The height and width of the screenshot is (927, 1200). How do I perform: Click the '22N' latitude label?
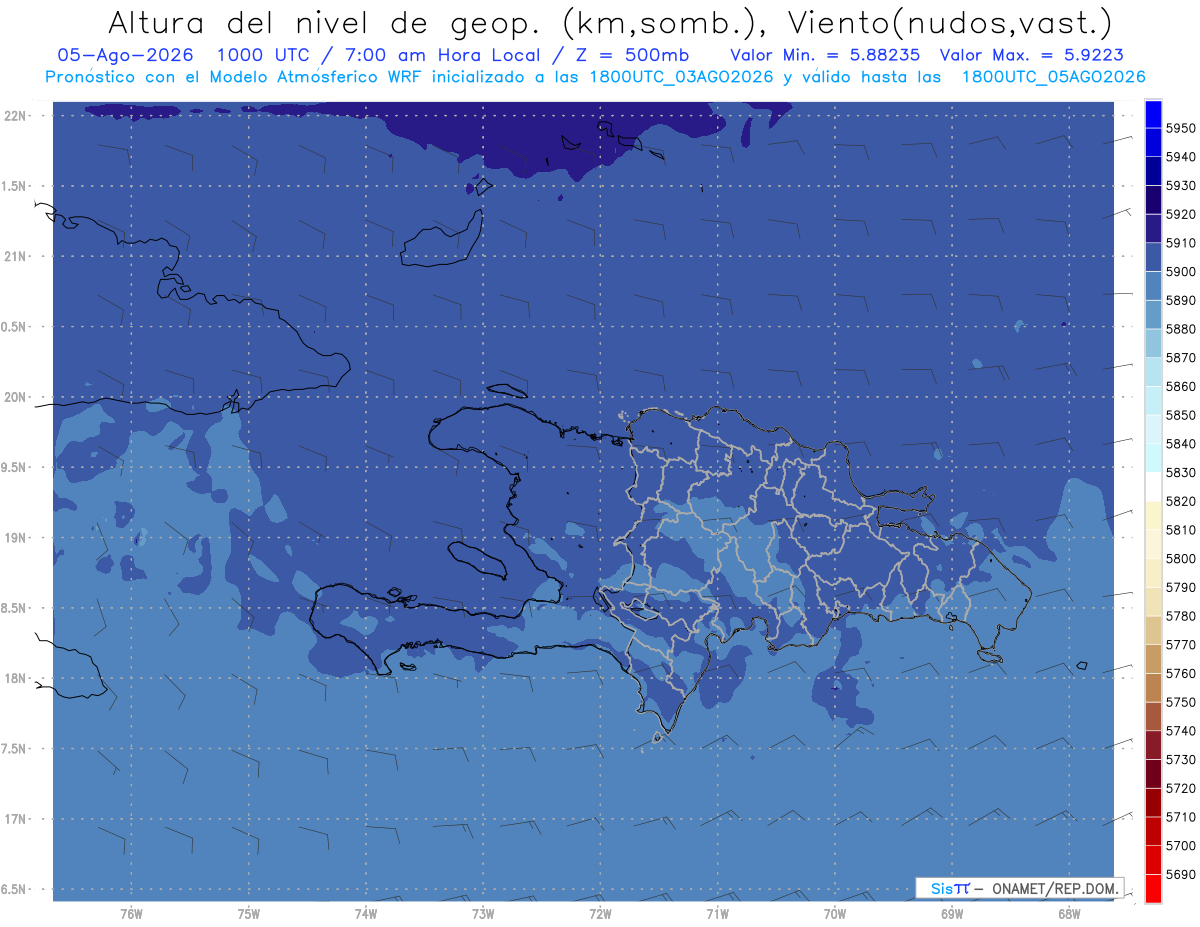15,115
